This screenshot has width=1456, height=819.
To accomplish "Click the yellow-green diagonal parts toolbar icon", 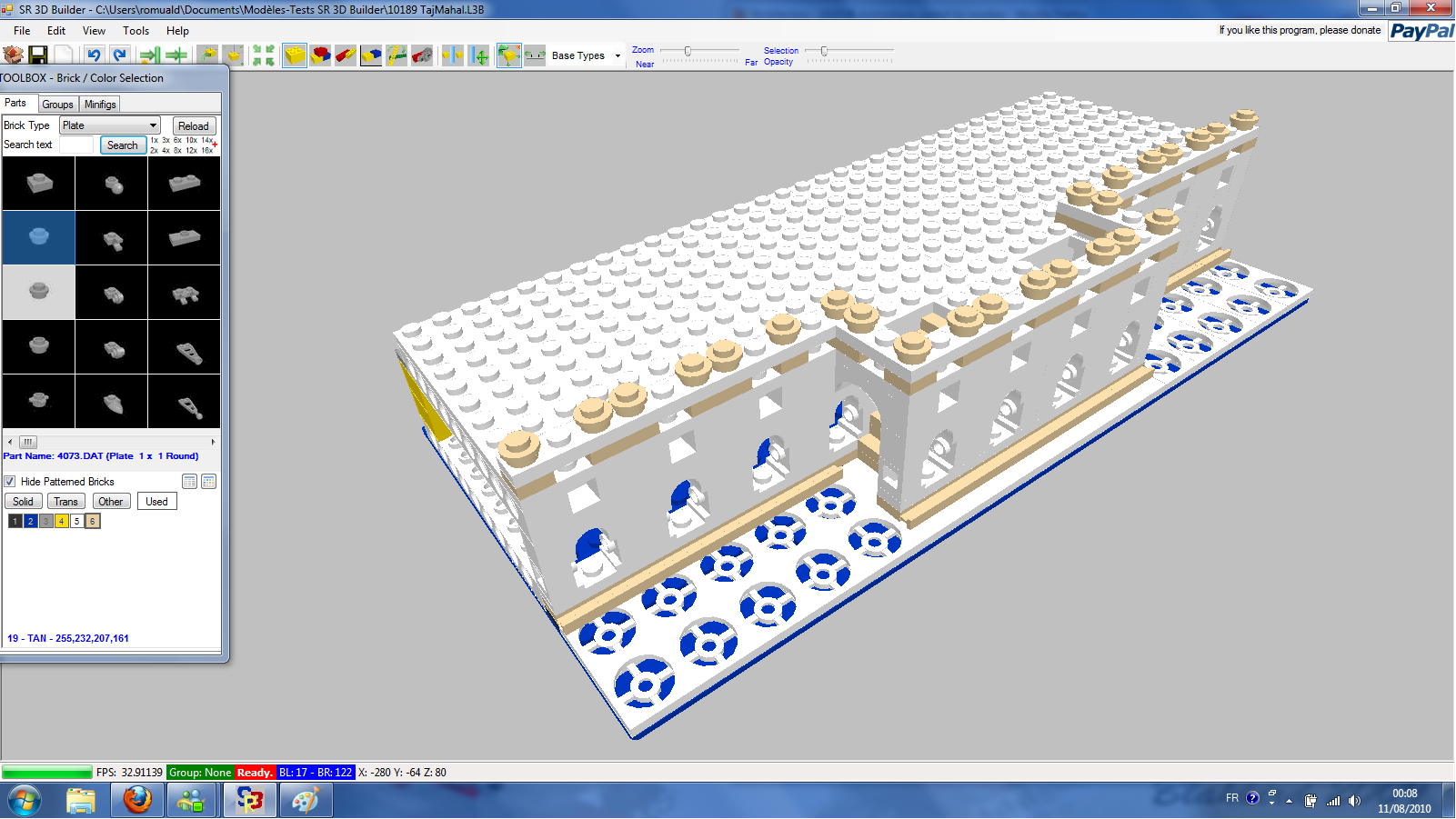I will click(x=397, y=55).
